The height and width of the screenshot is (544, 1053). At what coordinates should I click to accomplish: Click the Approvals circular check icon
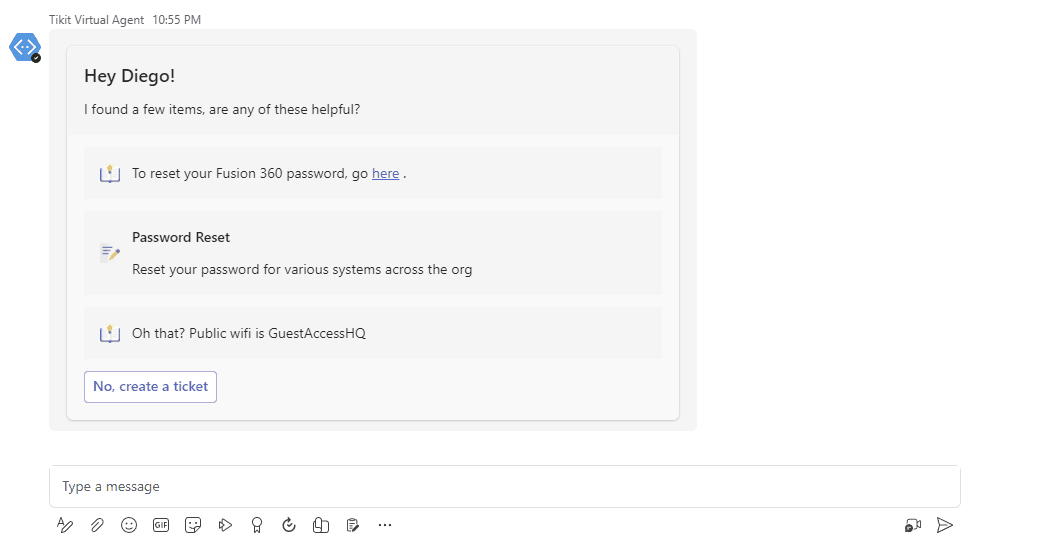point(289,525)
